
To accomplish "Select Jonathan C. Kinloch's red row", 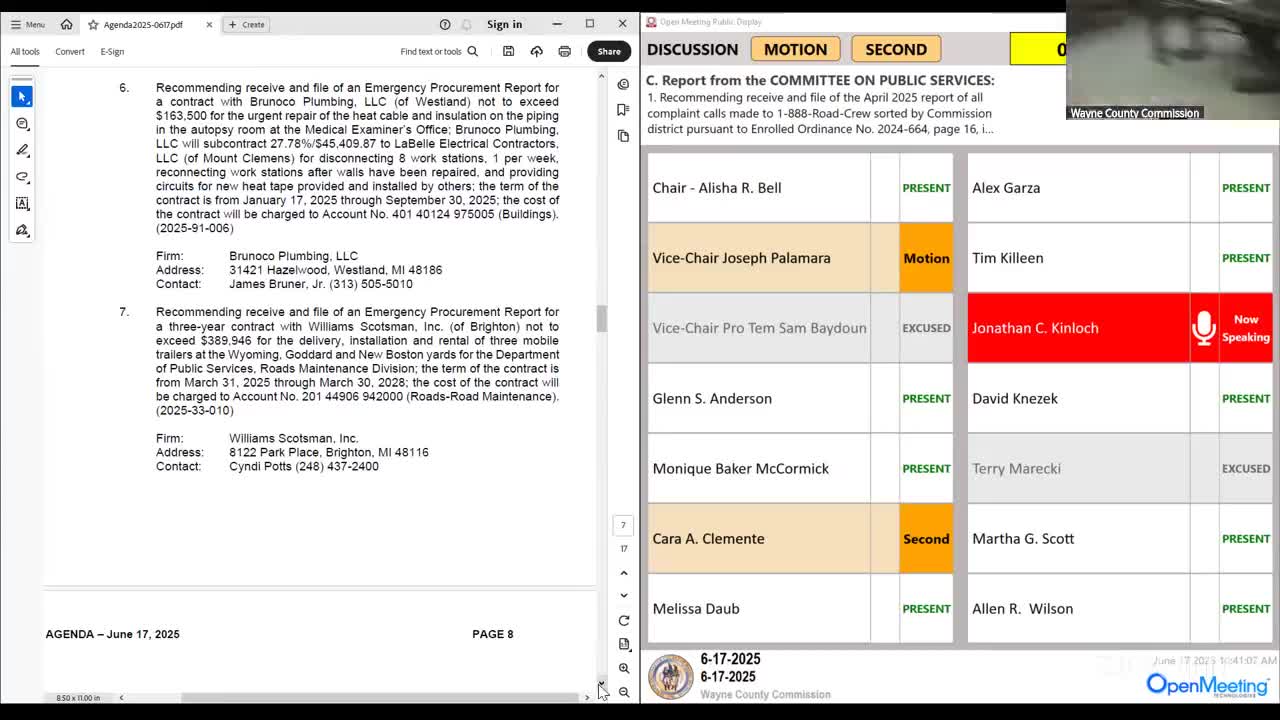I will pyautogui.click(x=1120, y=328).
